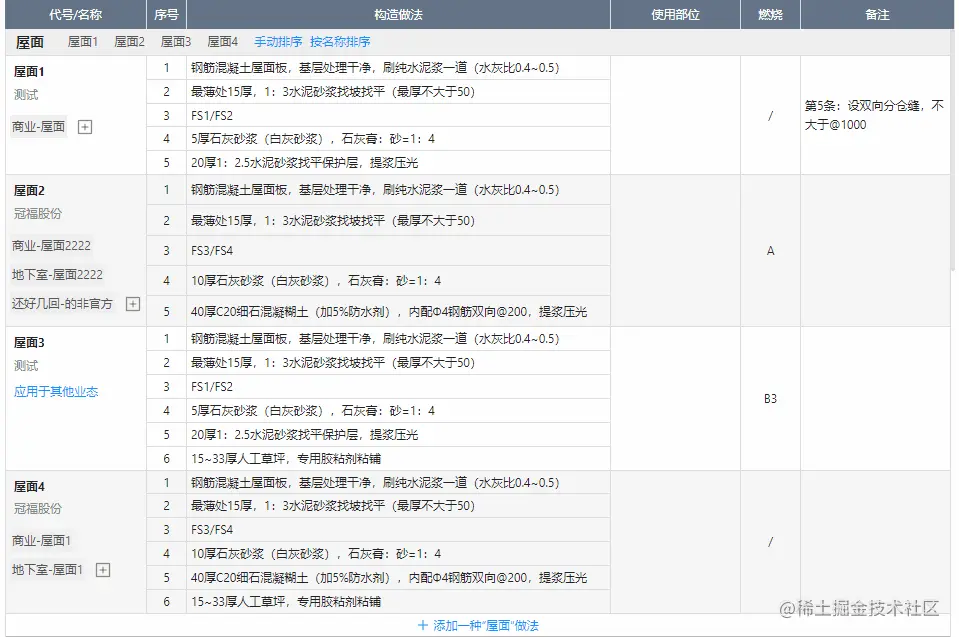Click 屋面2 row 最薄处15厚
Image resolution: width=959 pixels, height=637 pixels.
(398, 220)
